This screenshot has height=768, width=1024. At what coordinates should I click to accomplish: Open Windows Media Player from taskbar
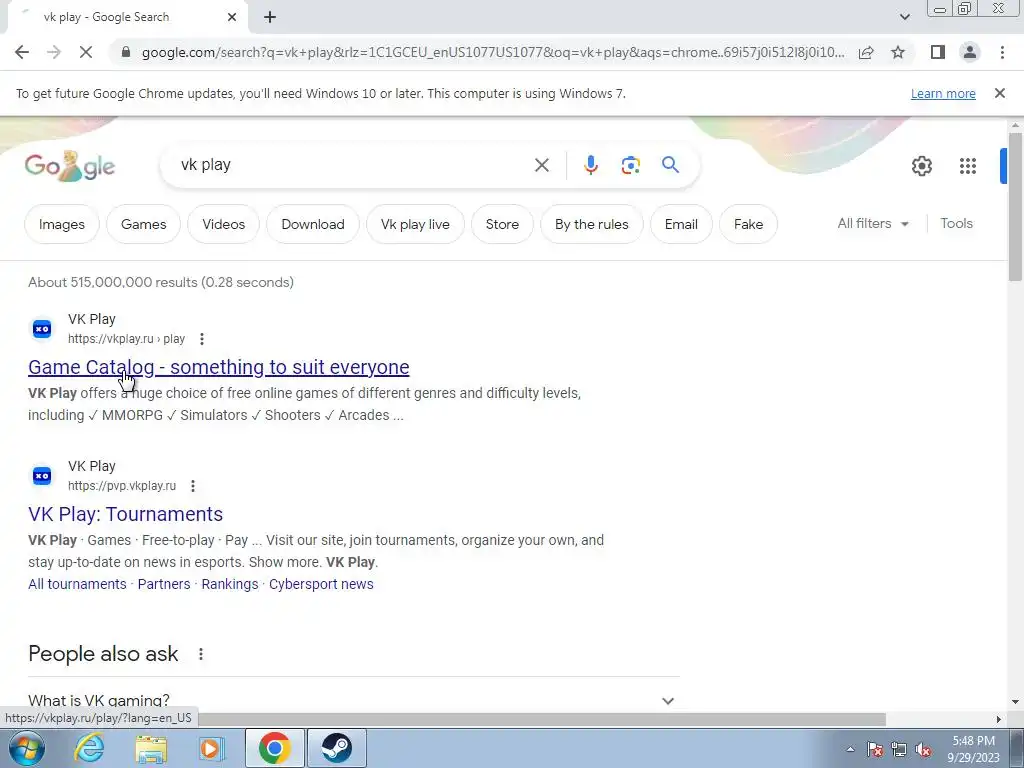(212, 748)
